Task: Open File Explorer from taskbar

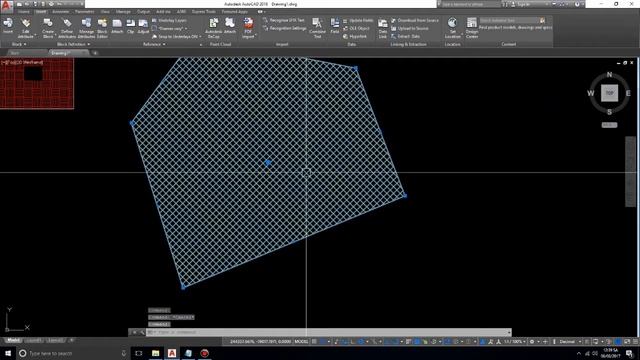Action: [x=156, y=353]
